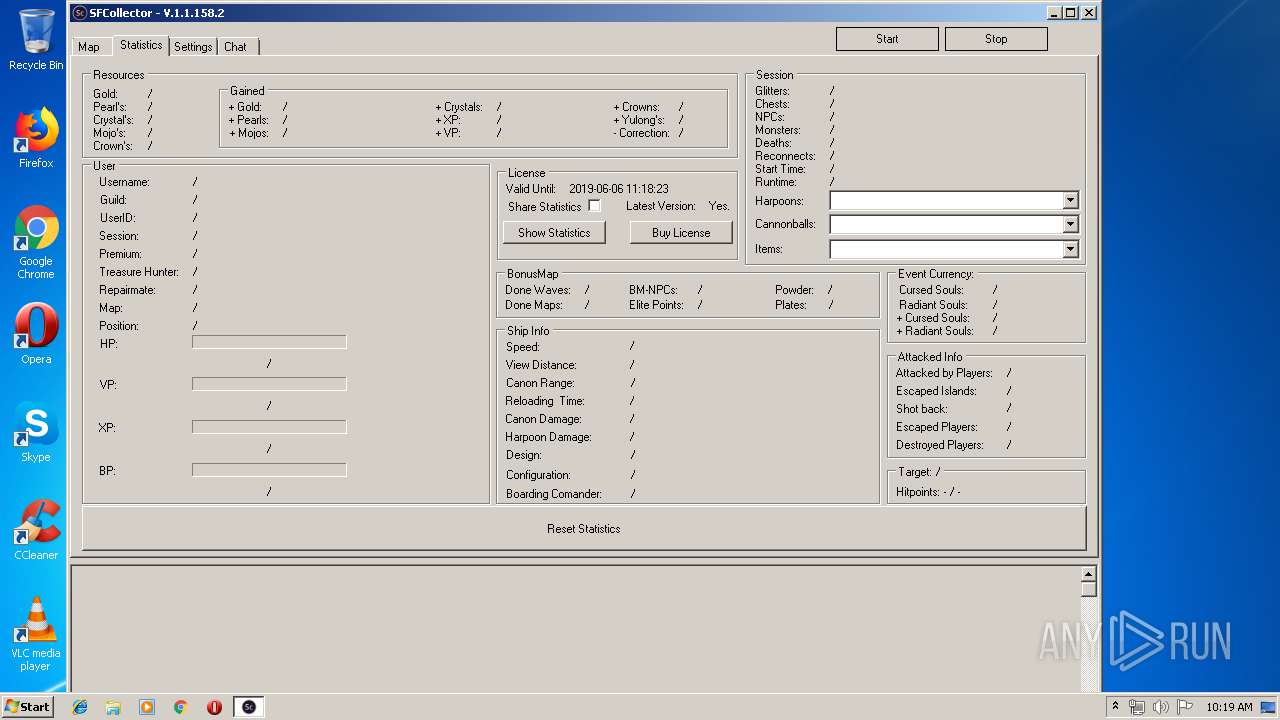Open VLC media player shortcut
This screenshot has width=1280, height=720.
[36, 634]
